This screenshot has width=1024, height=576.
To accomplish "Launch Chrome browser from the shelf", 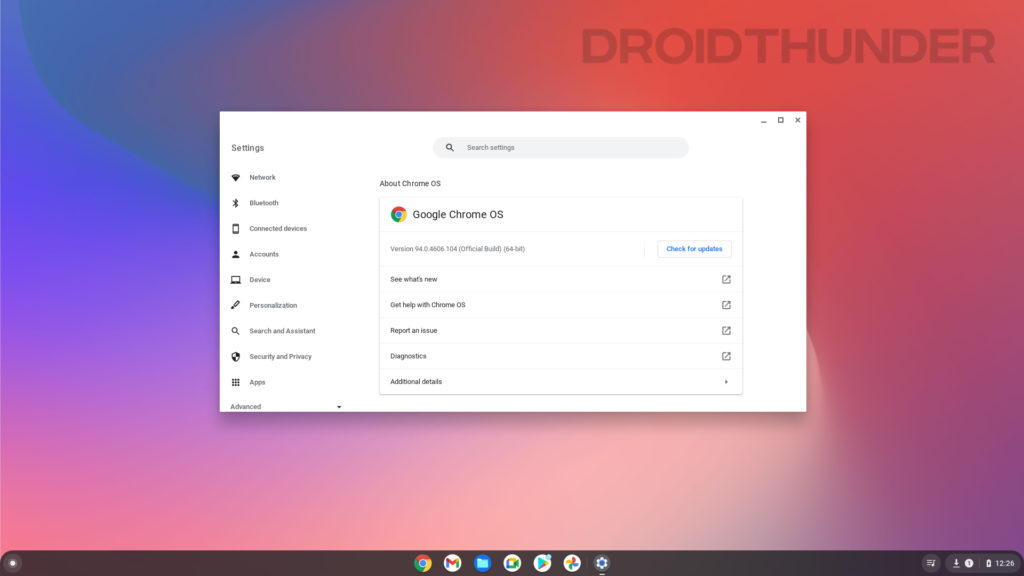I will [x=423, y=563].
